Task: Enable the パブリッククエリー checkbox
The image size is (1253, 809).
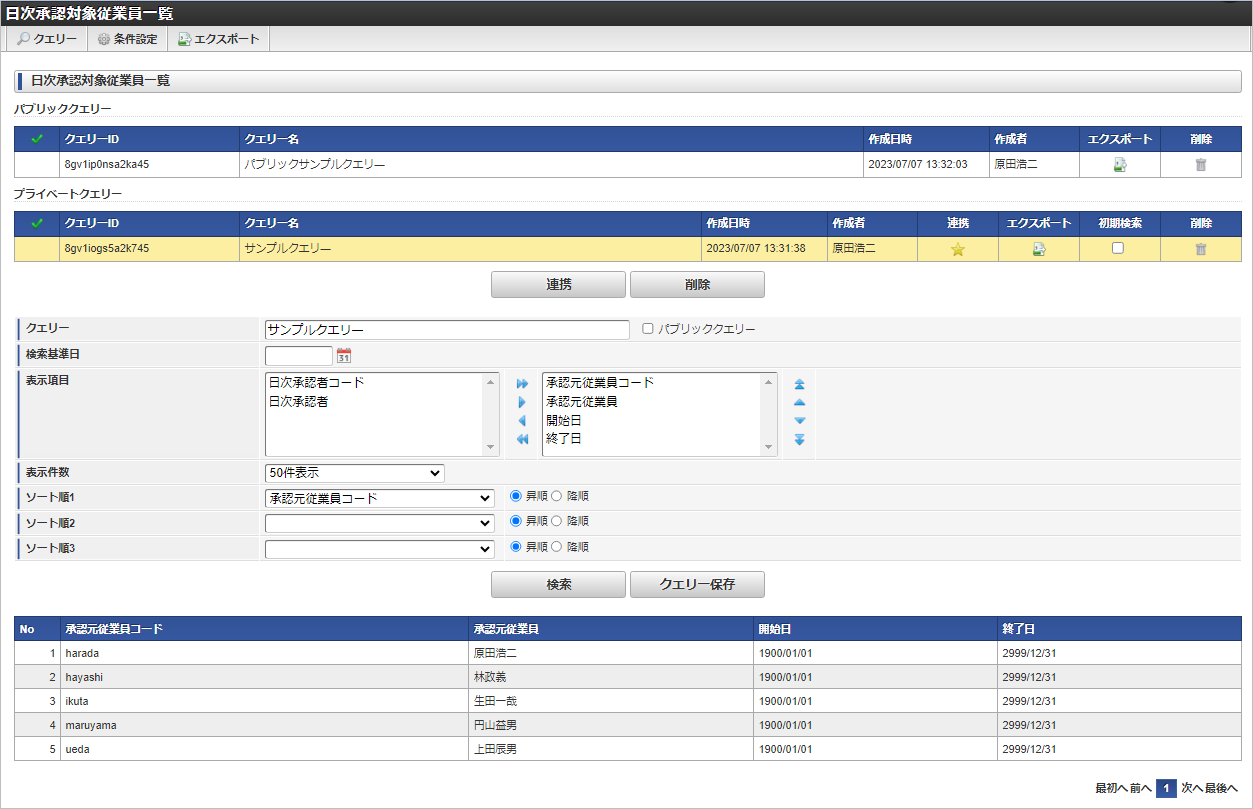Action: point(647,329)
